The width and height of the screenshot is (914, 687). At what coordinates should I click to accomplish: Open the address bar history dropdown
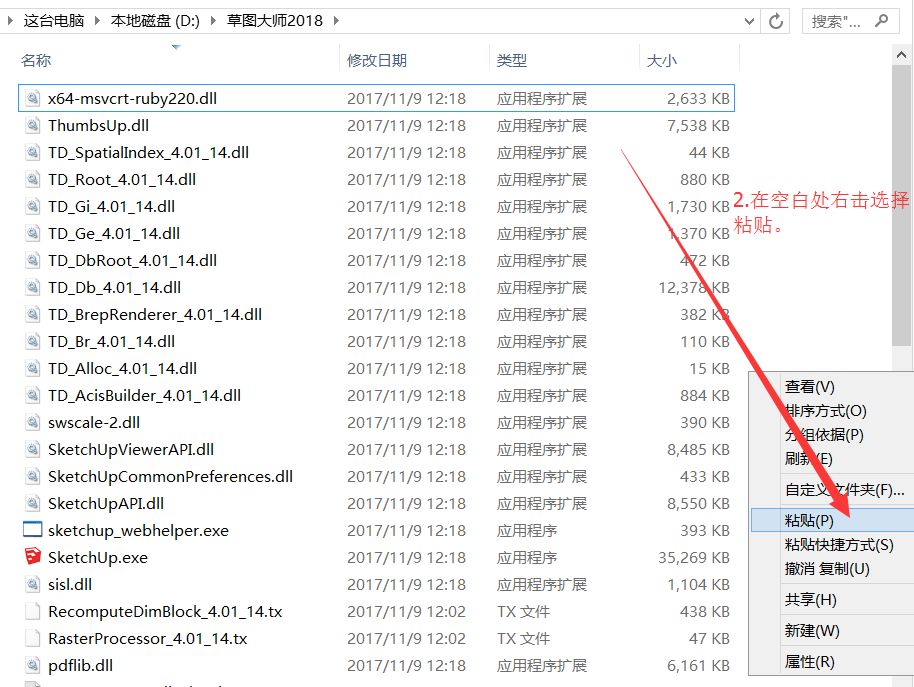tap(749, 20)
